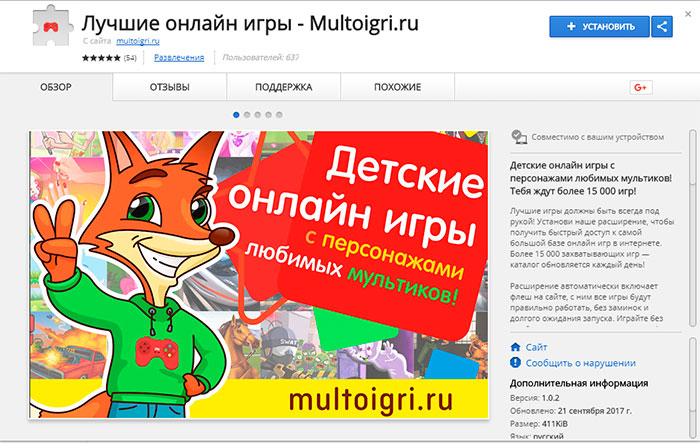Switch to the Отзывы tab
This screenshot has height=443, width=700.
click(170, 87)
